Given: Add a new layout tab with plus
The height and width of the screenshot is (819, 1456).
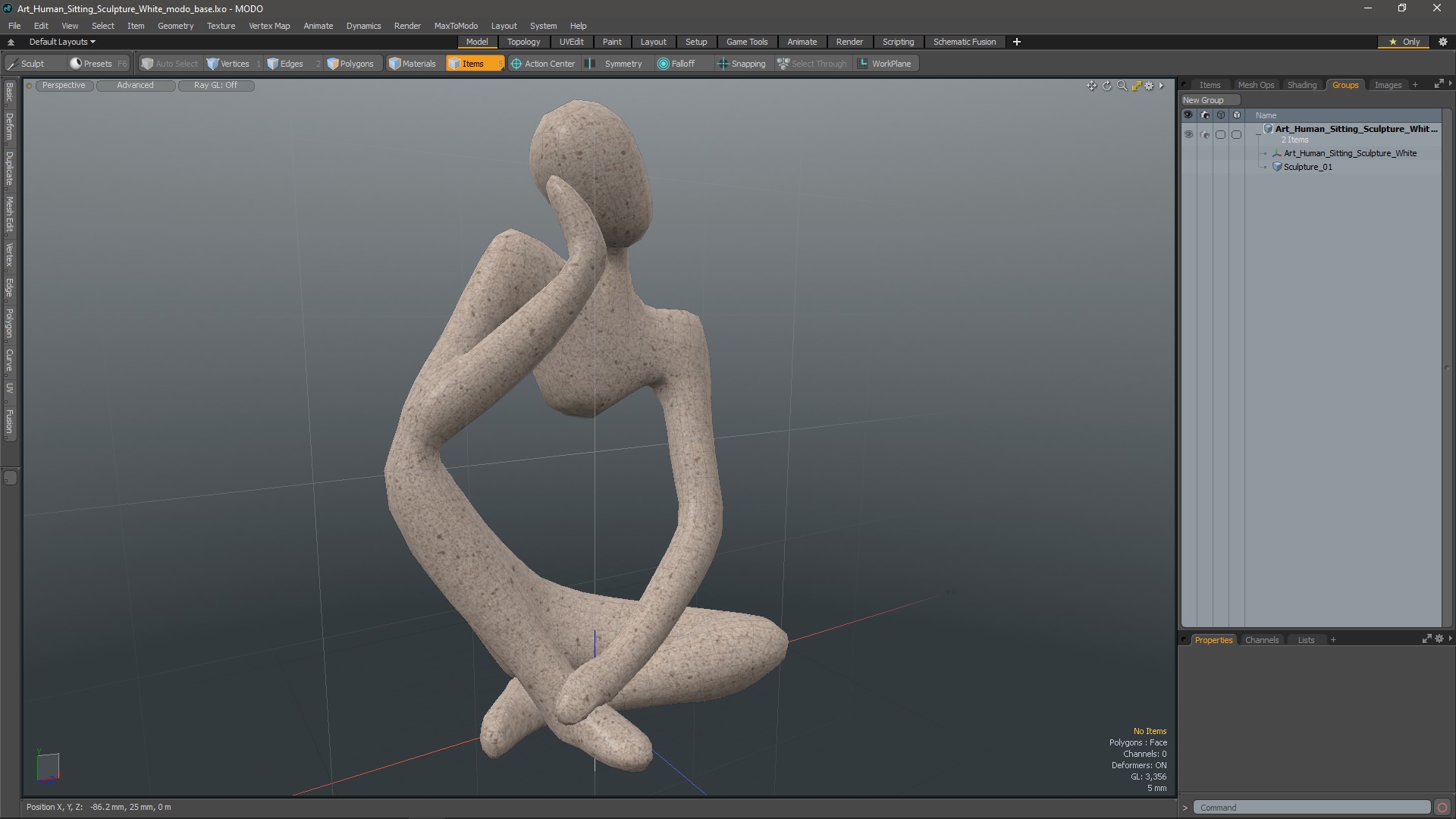Looking at the screenshot, I should pos(1017,42).
